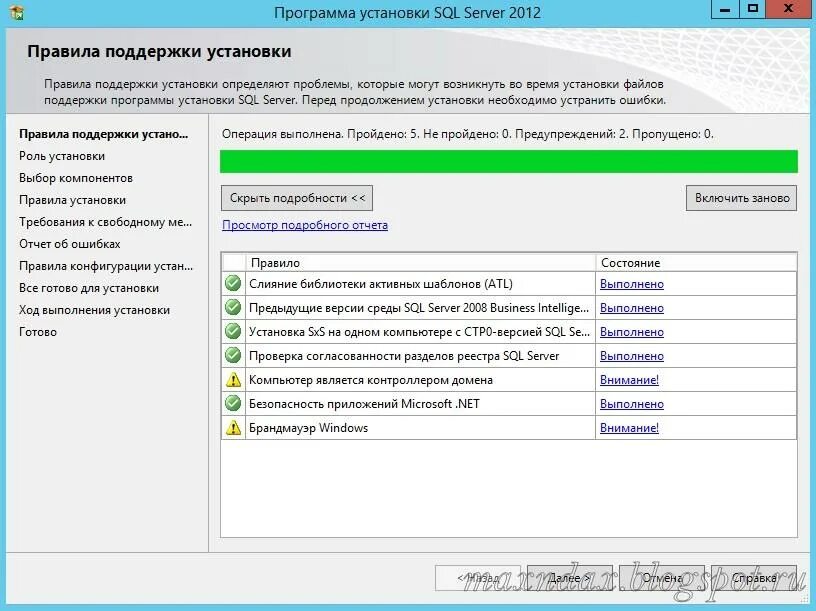
Task: Open Просмотр подробного отчета link
Action: (x=305, y=225)
